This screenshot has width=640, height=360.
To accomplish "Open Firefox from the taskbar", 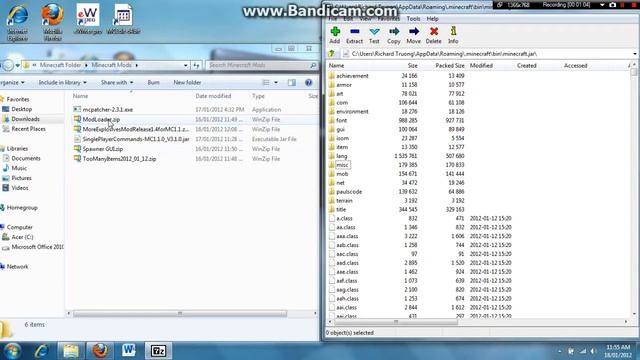I will (x=100, y=351).
